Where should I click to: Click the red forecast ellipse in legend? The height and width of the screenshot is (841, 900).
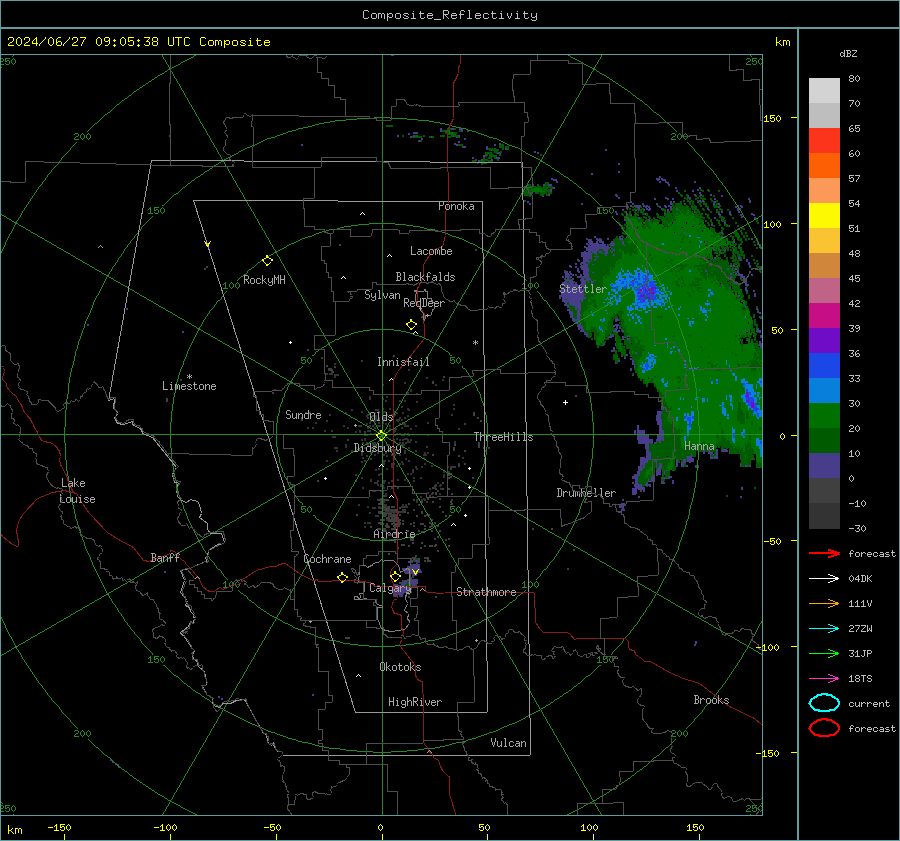pos(824,728)
